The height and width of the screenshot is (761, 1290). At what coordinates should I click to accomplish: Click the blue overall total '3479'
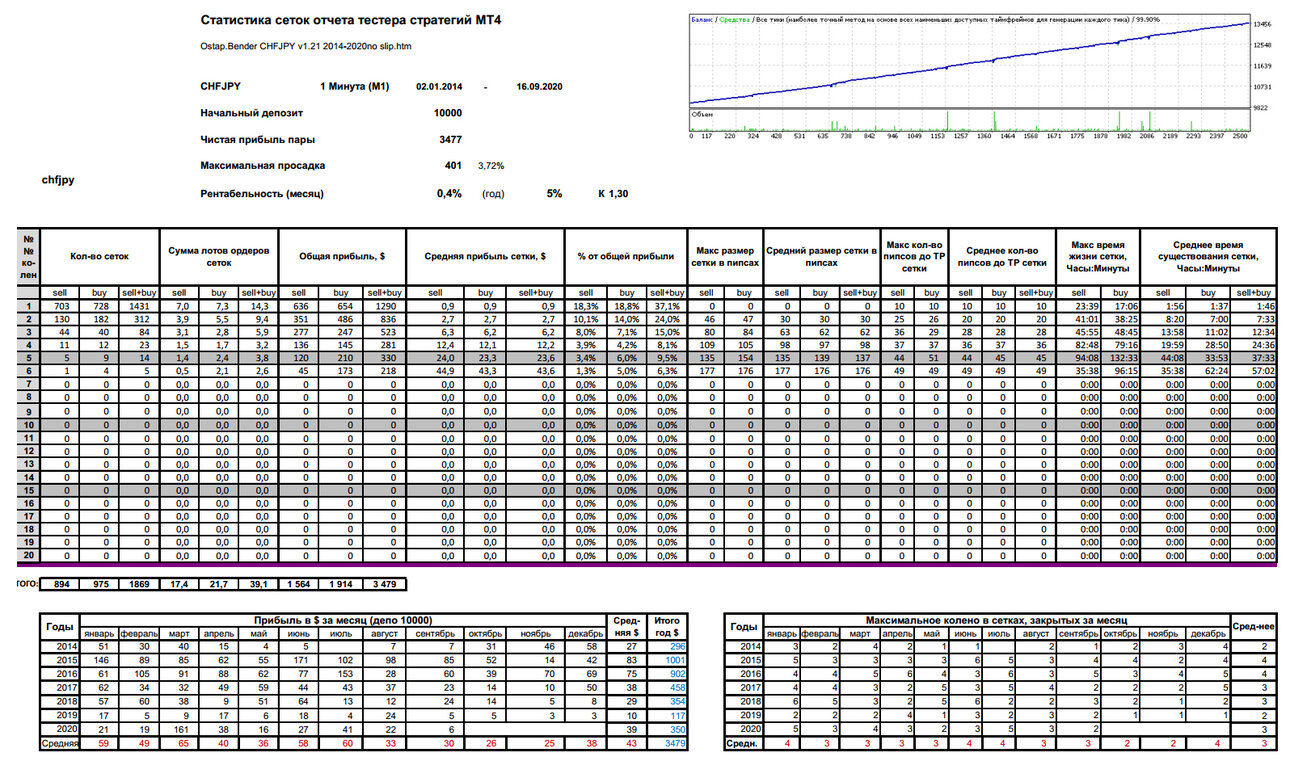[669, 743]
